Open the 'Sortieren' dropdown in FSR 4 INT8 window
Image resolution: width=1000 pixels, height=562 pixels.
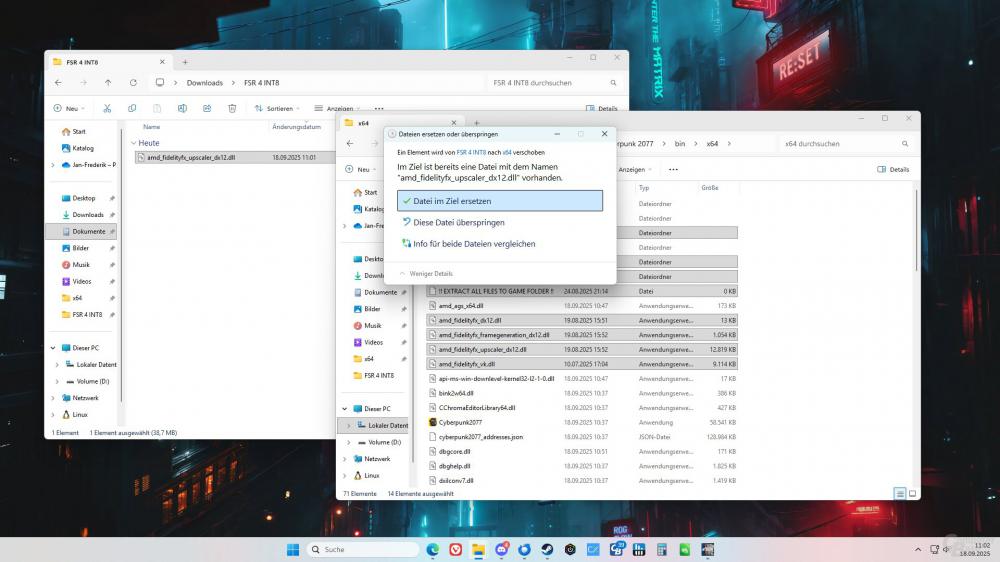273,108
